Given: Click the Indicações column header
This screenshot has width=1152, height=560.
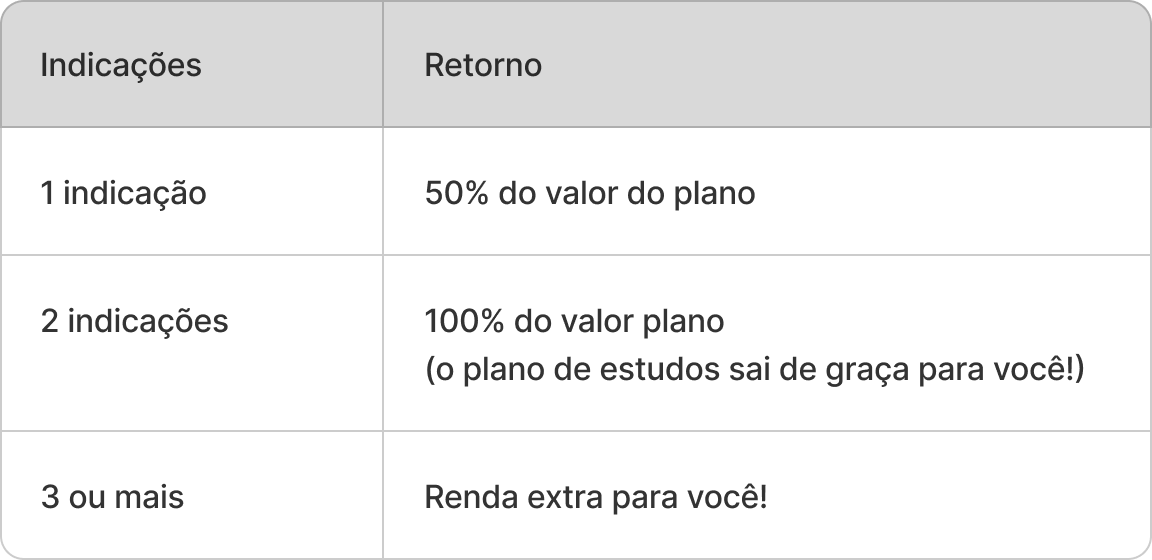Looking at the screenshot, I should [121, 66].
